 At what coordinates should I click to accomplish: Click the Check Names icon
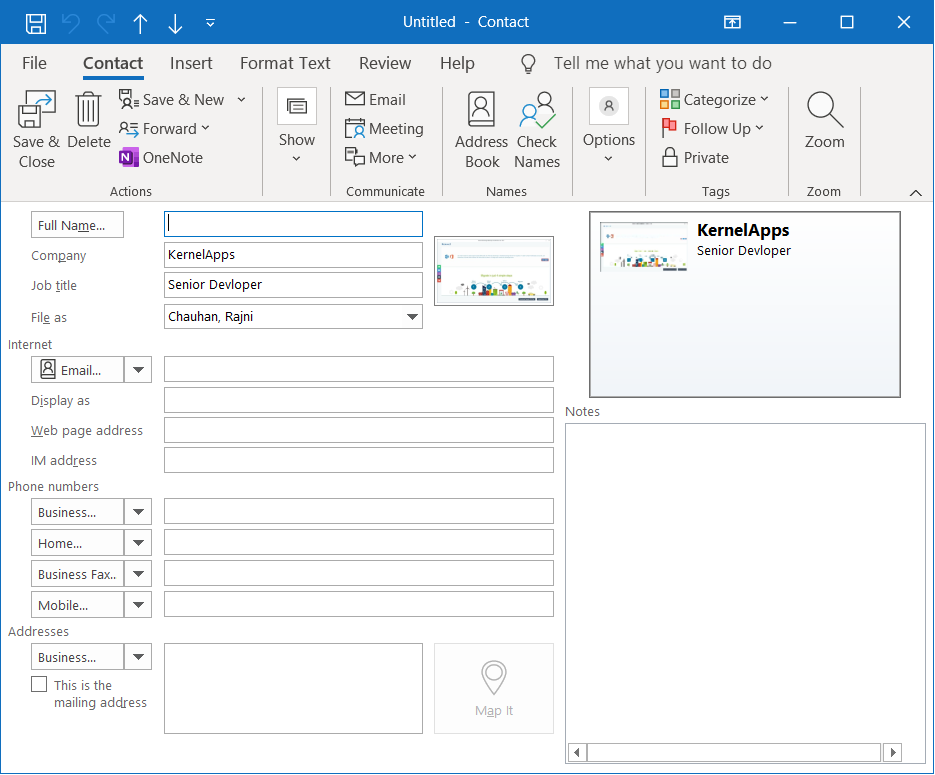coord(537,110)
